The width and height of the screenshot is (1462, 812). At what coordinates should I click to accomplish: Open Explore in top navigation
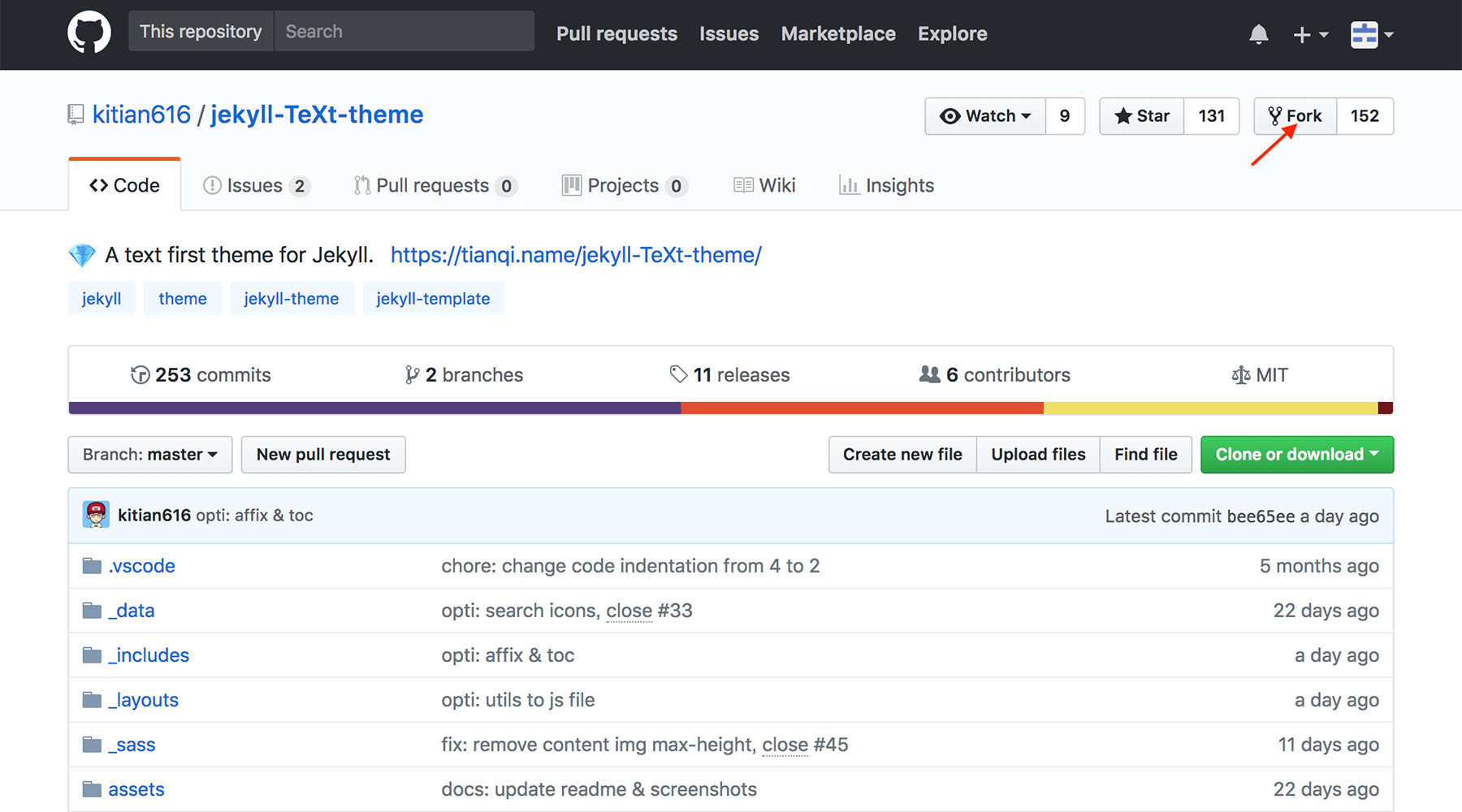point(953,33)
